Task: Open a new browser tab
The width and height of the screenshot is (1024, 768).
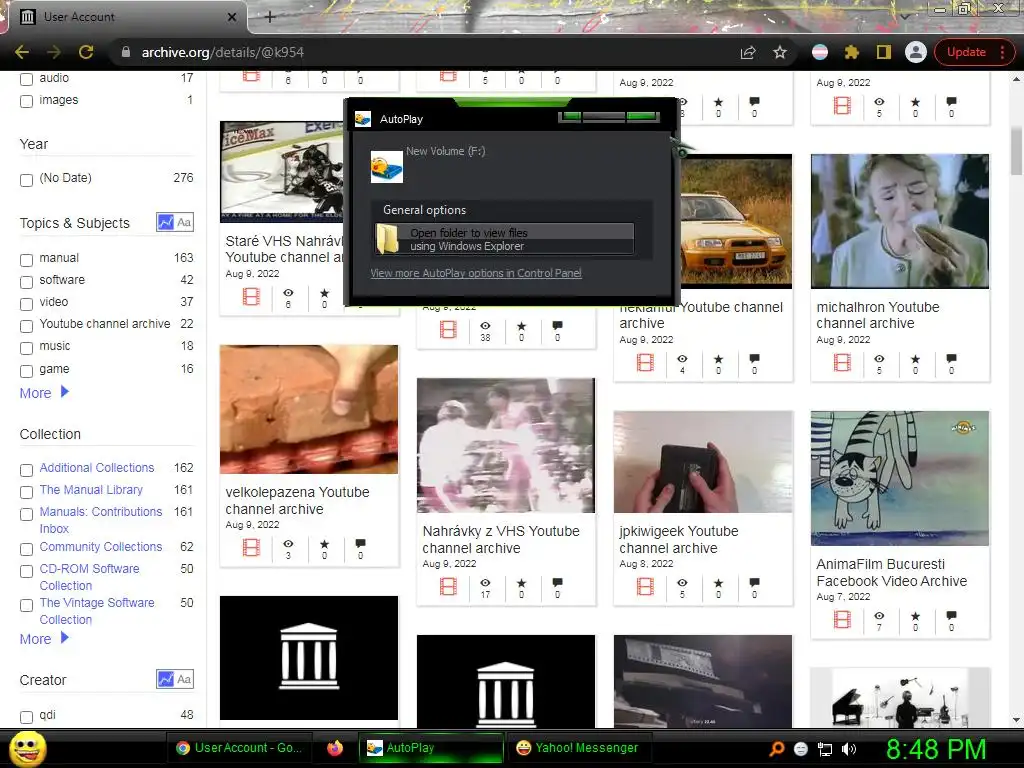Action: [x=270, y=17]
